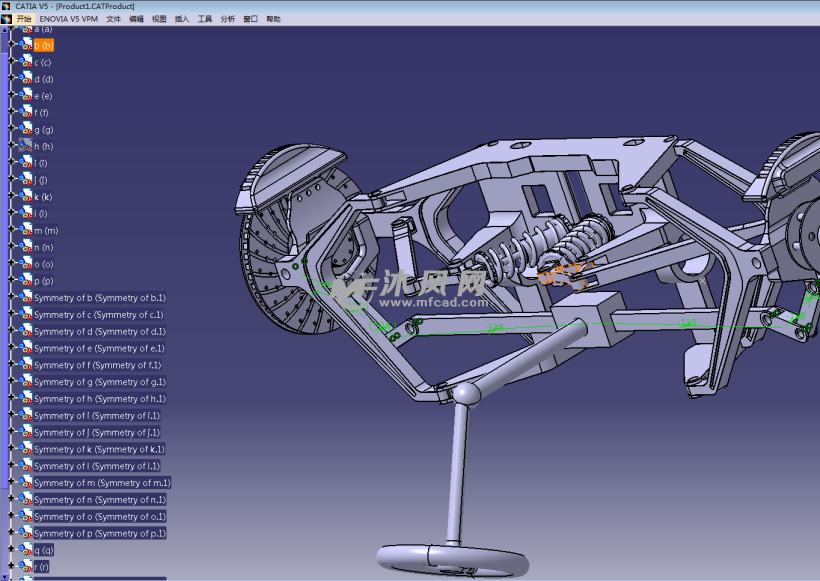Expand the Symmetry of m node

(x=12, y=482)
